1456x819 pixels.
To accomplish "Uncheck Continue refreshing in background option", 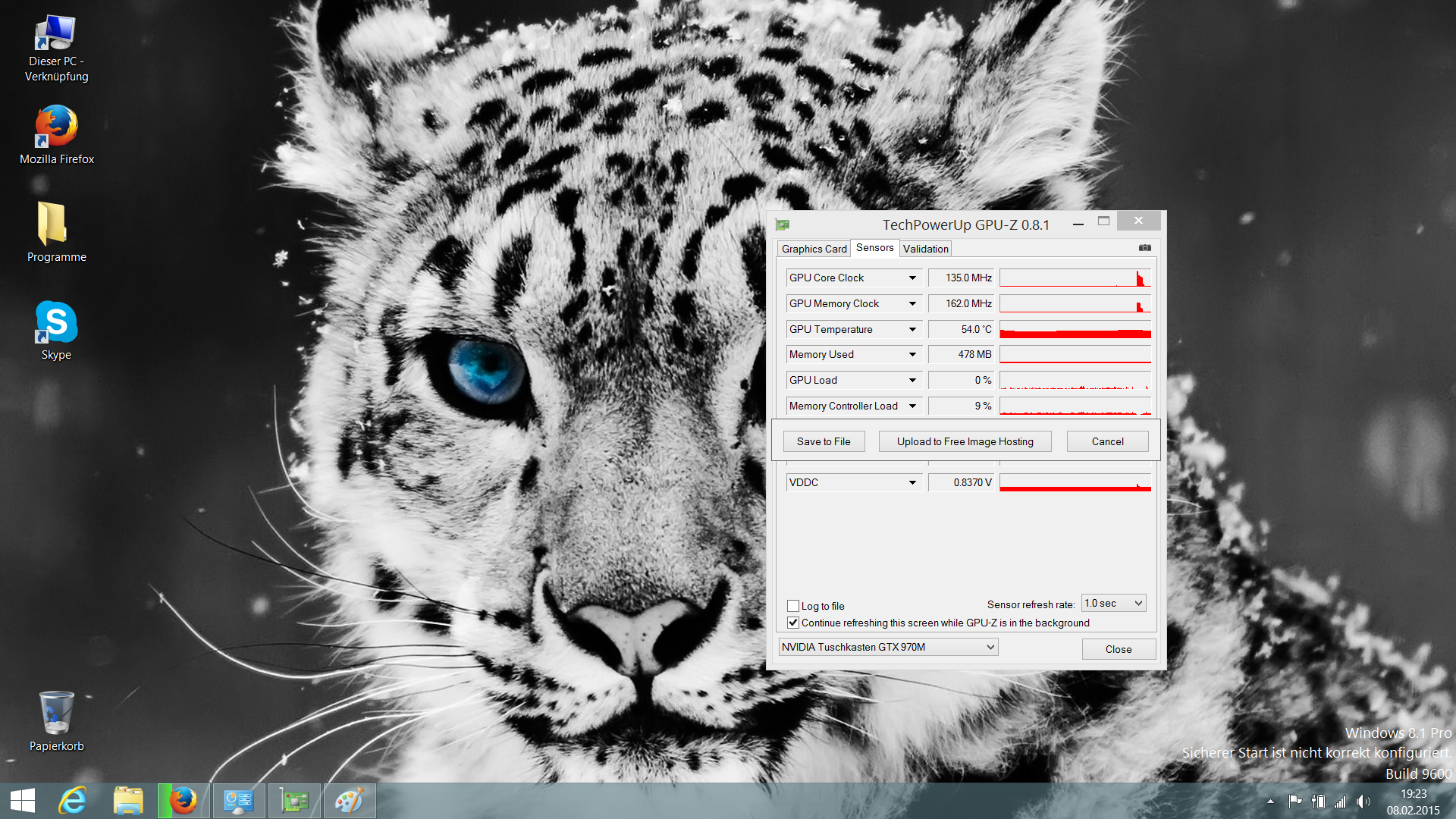I will pos(793,623).
